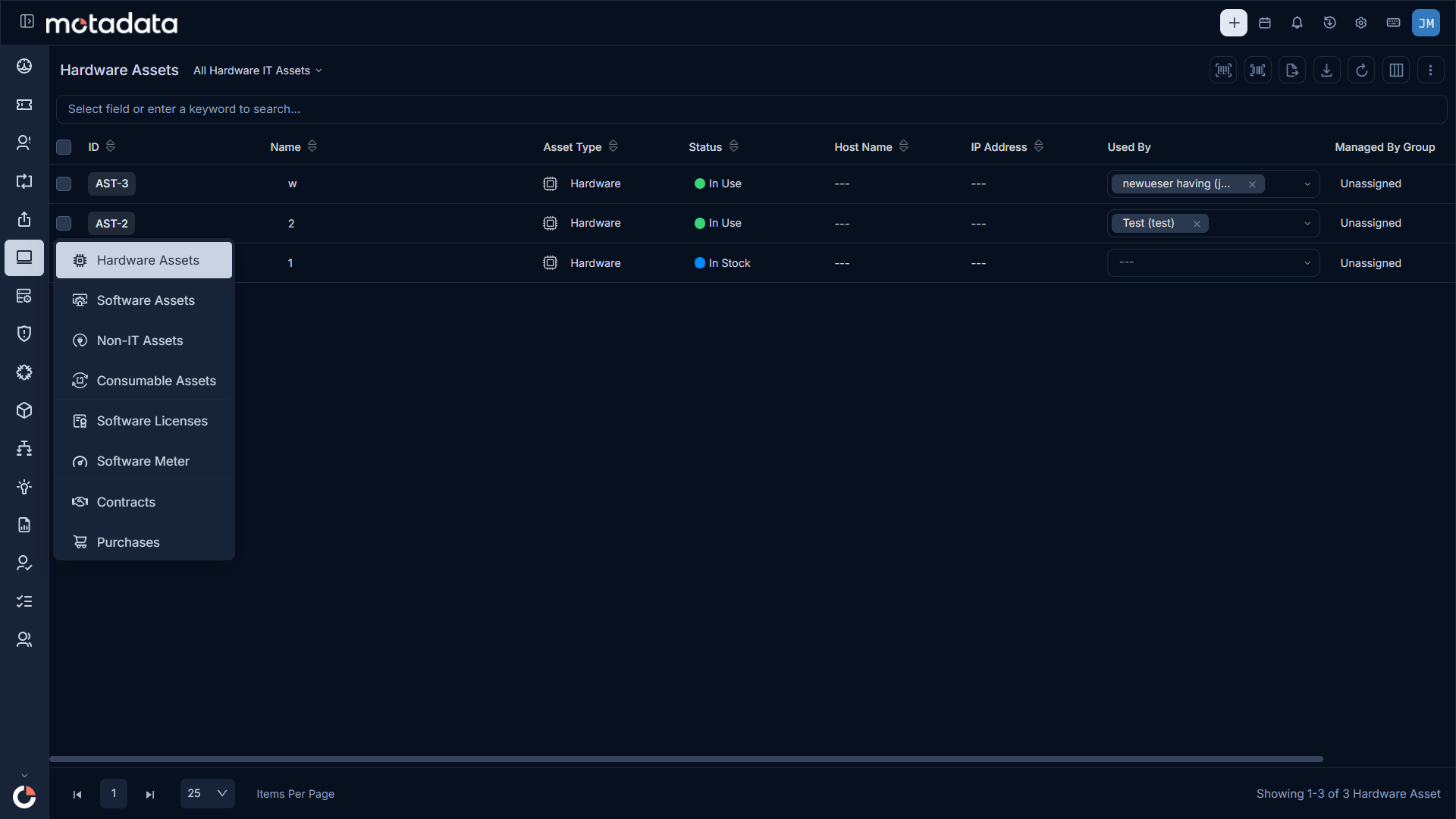Toggle the sidebar collapse icon
The width and height of the screenshot is (1456, 819).
pyautogui.click(x=27, y=21)
